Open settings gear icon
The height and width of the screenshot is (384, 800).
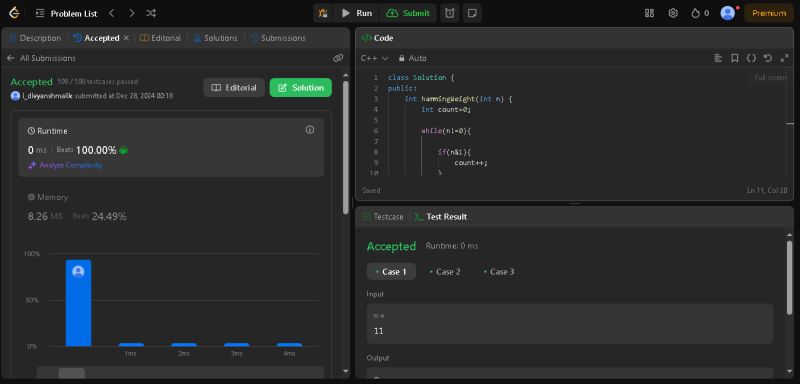pyautogui.click(x=673, y=13)
